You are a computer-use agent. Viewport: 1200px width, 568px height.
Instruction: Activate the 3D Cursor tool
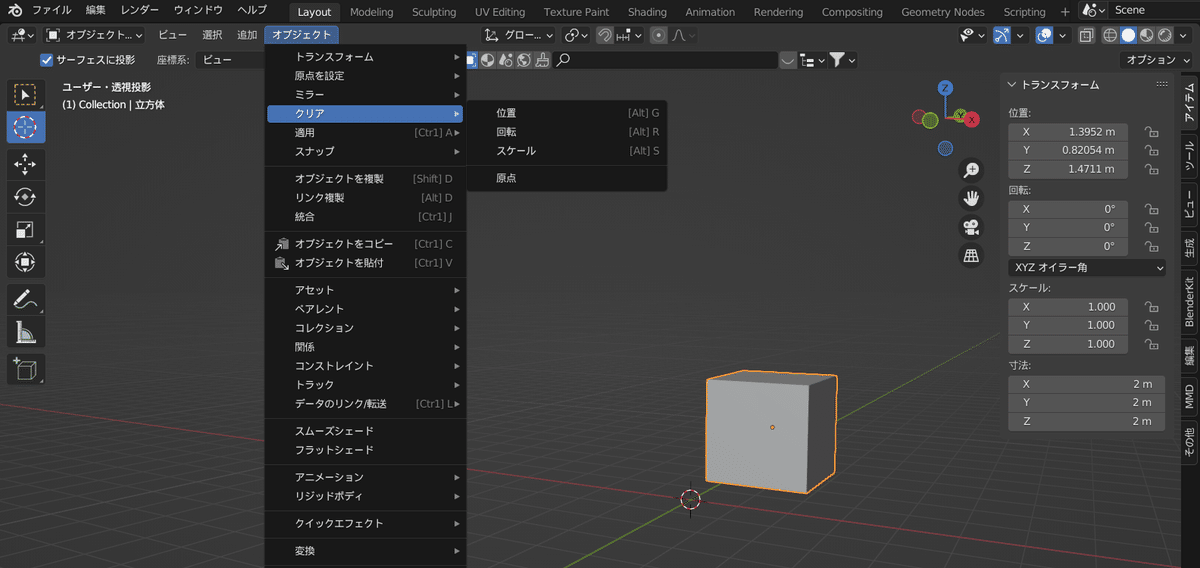click(26, 127)
